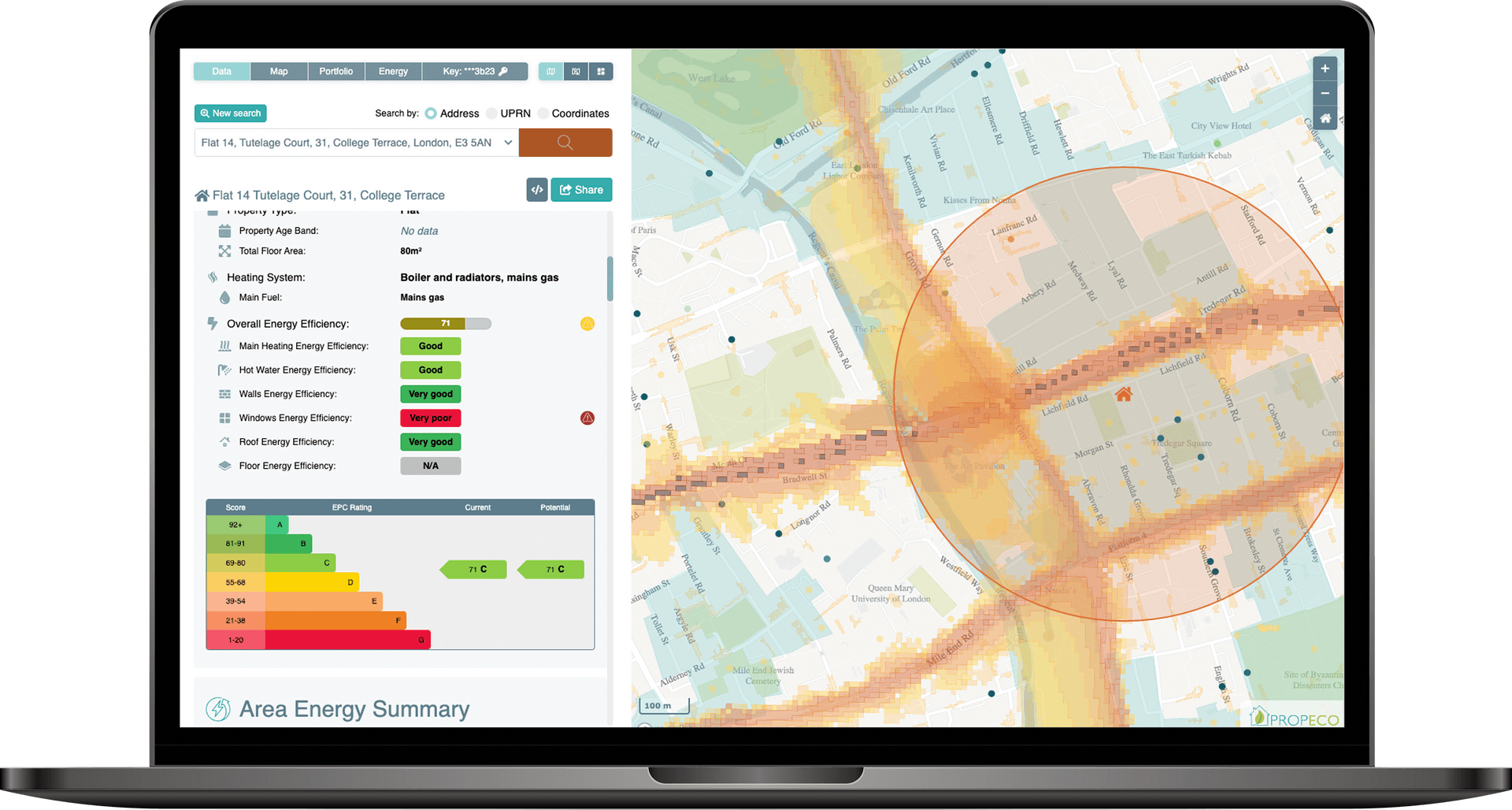Viewport: 1512px width, 810px height.
Task: Switch to the Energy tab
Action: pos(393,72)
